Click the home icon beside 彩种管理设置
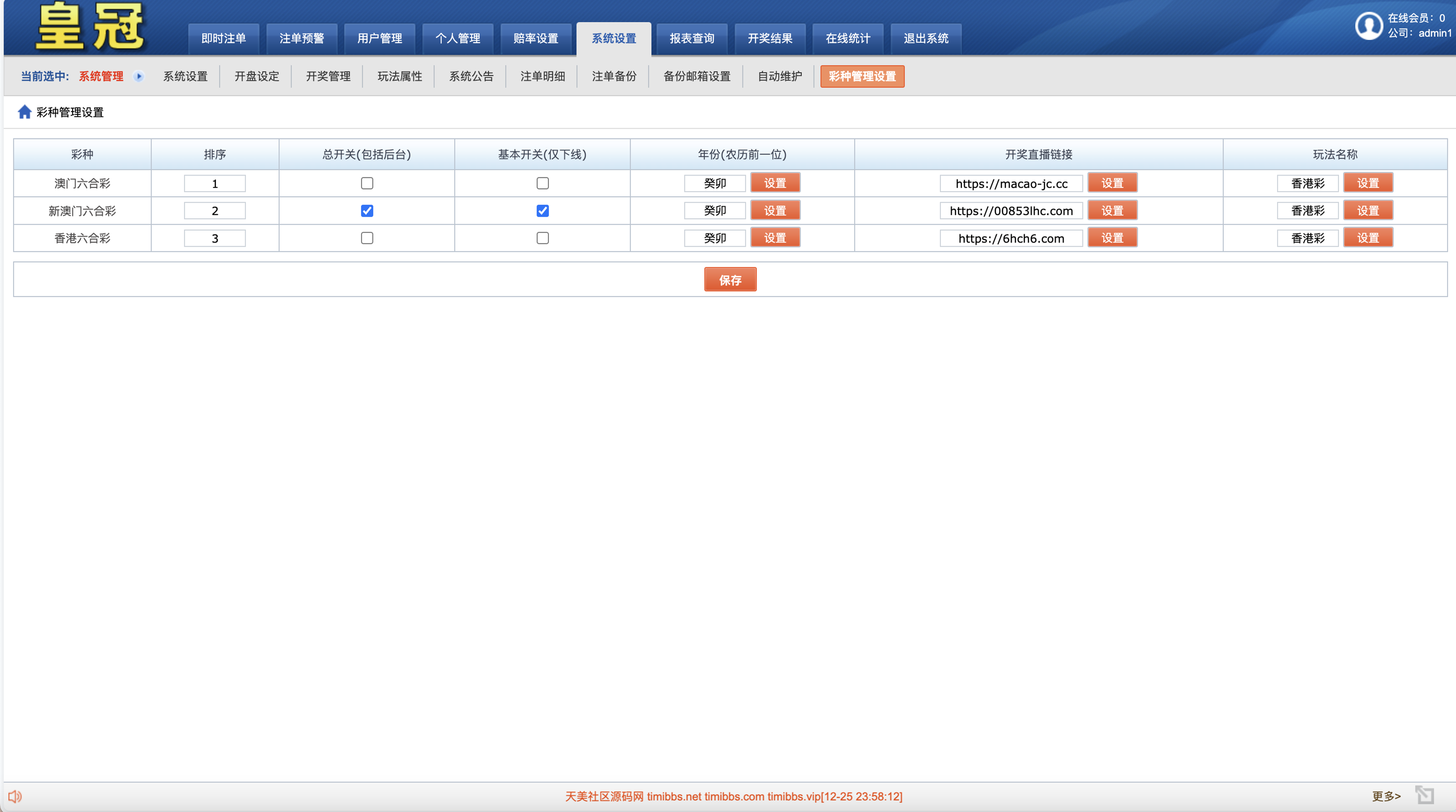The height and width of the screenshot is (812, 1456). [x=24, y=112]
